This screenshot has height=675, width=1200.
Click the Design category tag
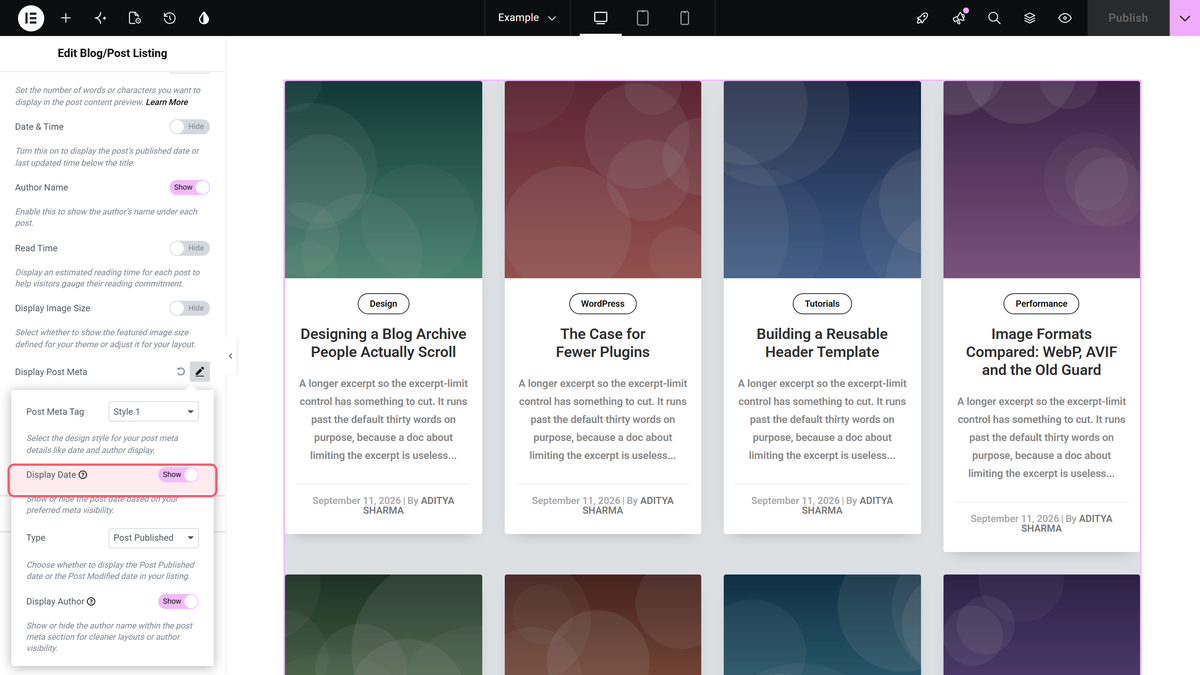coord(383,304)
